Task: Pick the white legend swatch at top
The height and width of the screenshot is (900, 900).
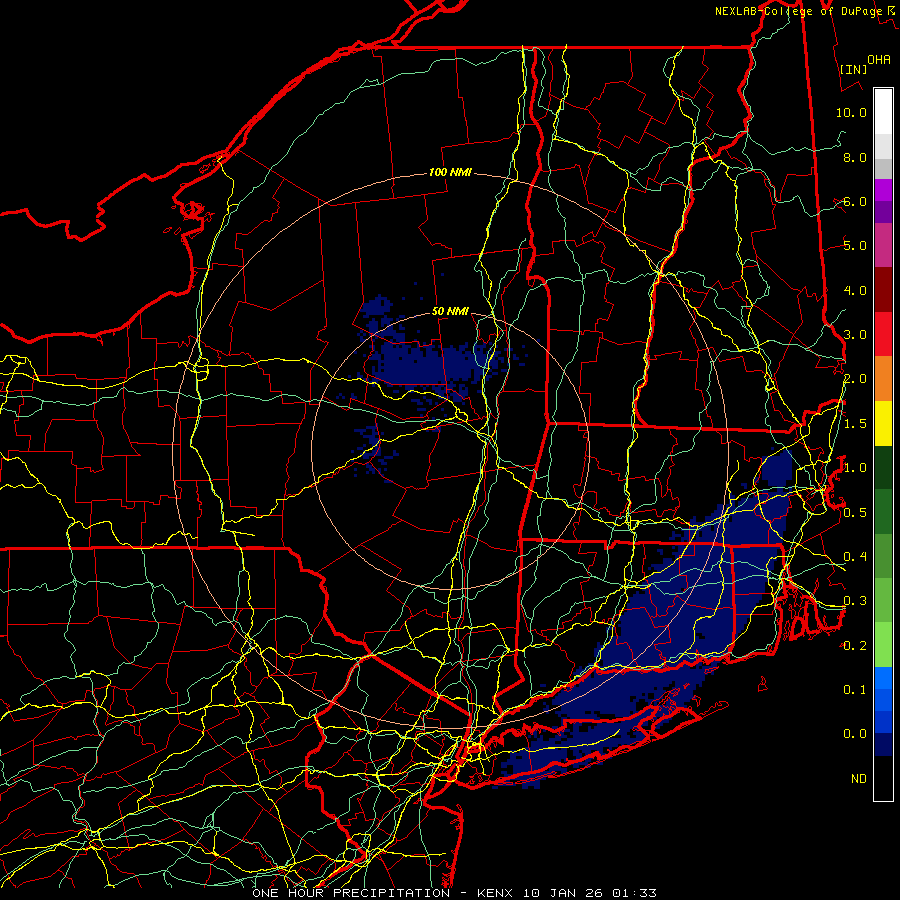Action: (883, 111)
